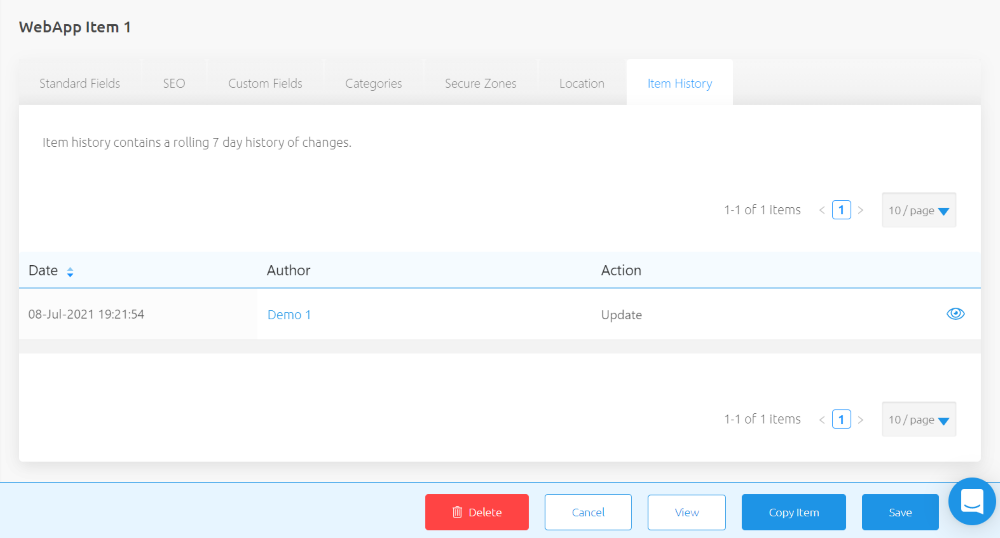Switch to the Secure Zones tab

click(480, 83)
